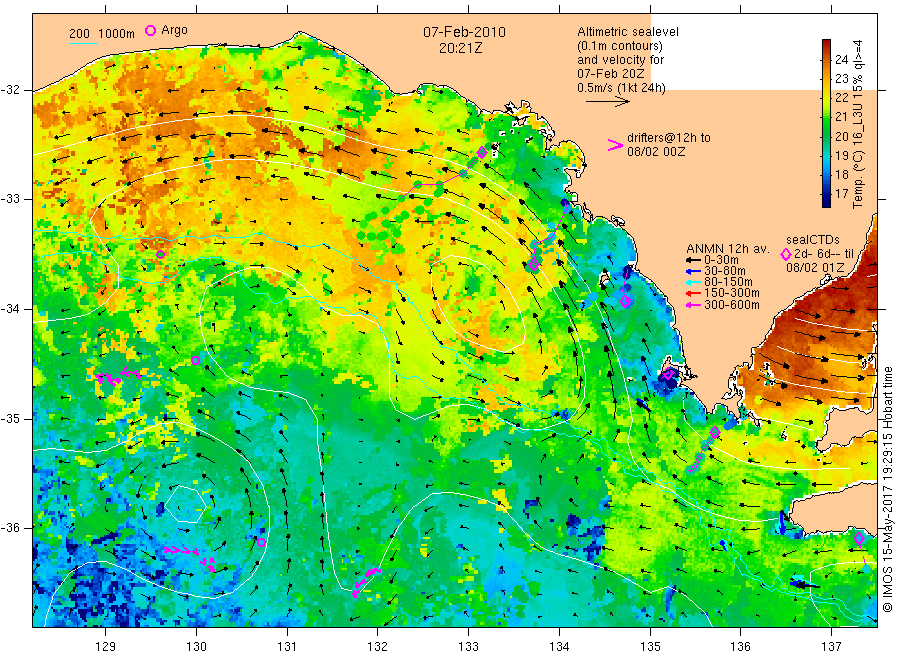Click the black 0-30m arrow in the ANMN legend
Image resolution: width=900 pixels, height=660 pixels.
[x=693, y=260]
